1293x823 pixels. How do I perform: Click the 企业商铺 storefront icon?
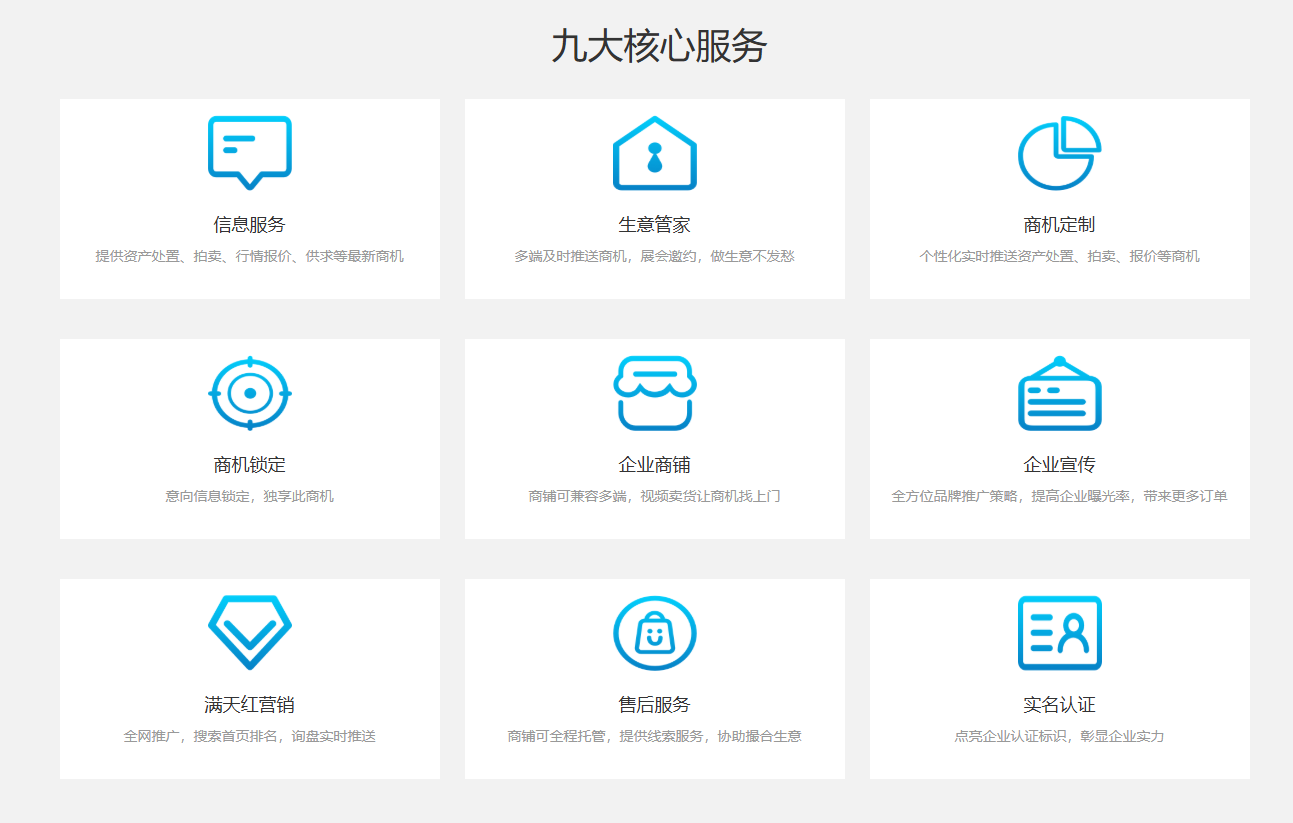pos(654,393)
